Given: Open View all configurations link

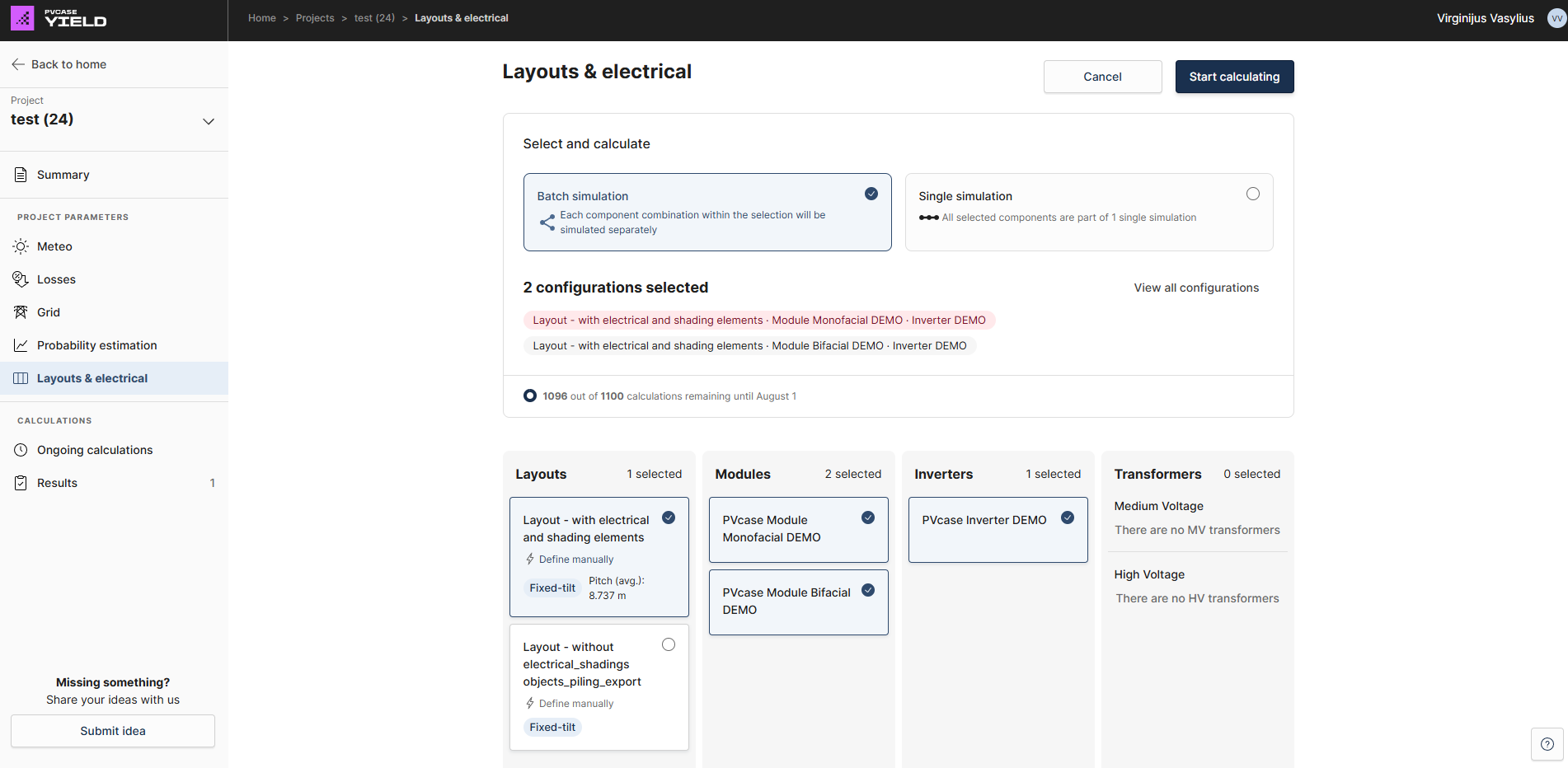Looking at the screenshot, I should (x=1196, y=288).
